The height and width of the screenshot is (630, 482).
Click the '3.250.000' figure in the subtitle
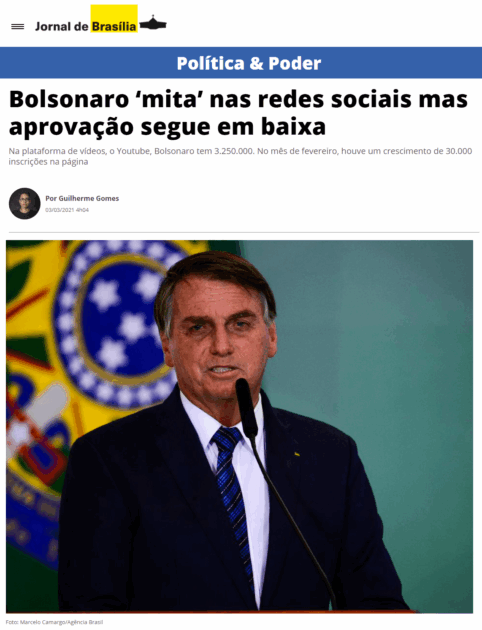(234, 151)
